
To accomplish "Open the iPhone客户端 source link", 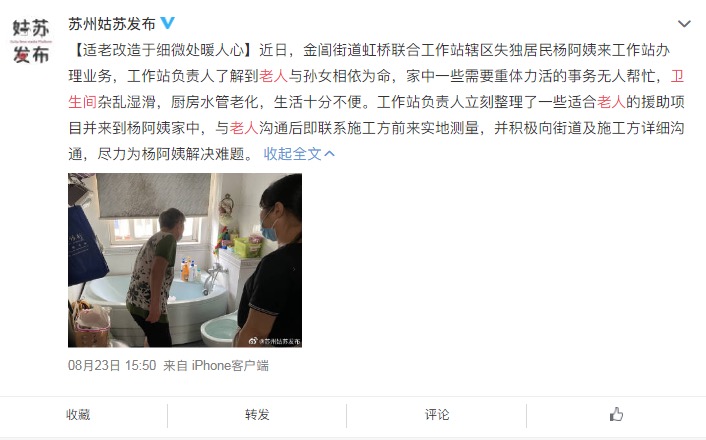I will [x=230, y=365].
